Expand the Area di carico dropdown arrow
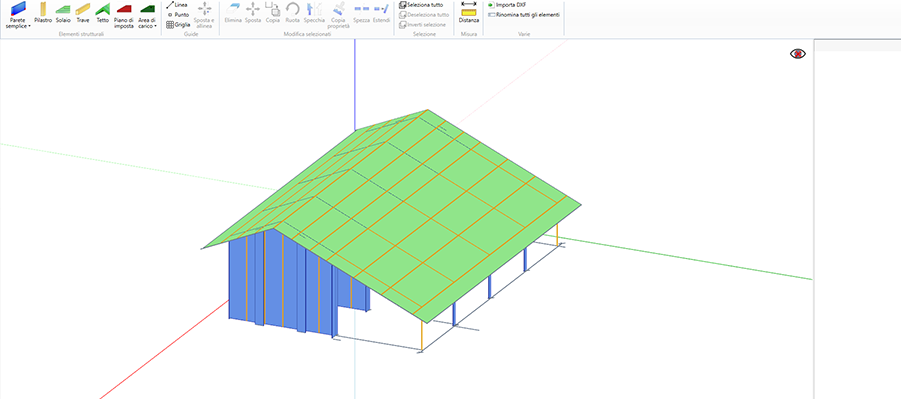 156,26
